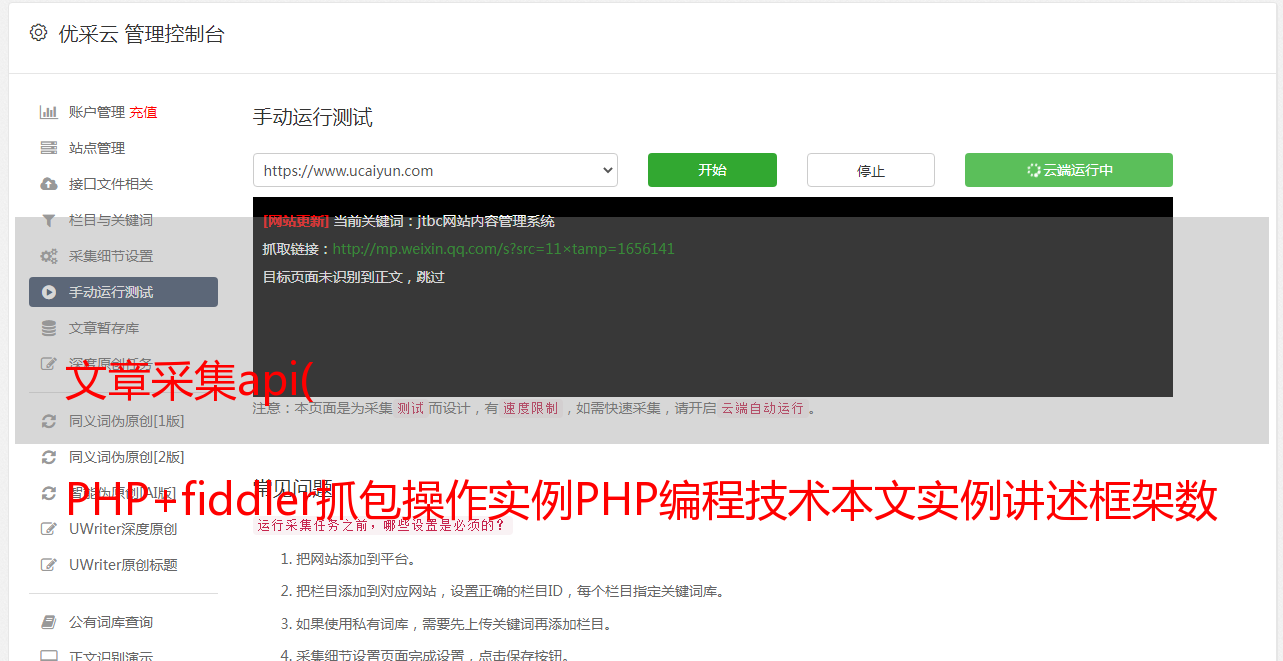Click the highlighted 速度限制 text
The width and height of the screenshot is (1283, 661).
click(x=531, y=408)
